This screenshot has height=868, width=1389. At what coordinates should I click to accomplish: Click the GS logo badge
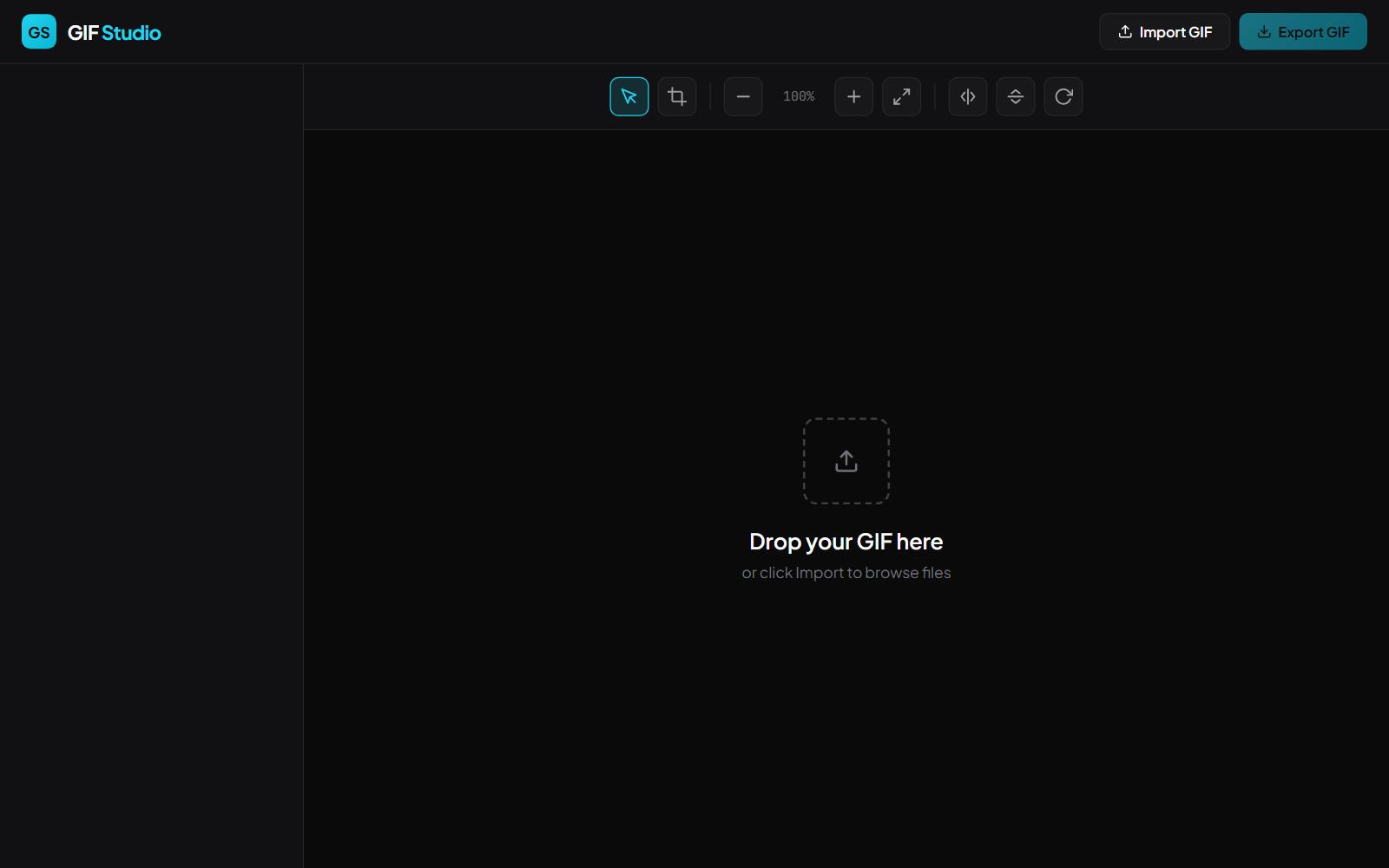coord(39,32)
